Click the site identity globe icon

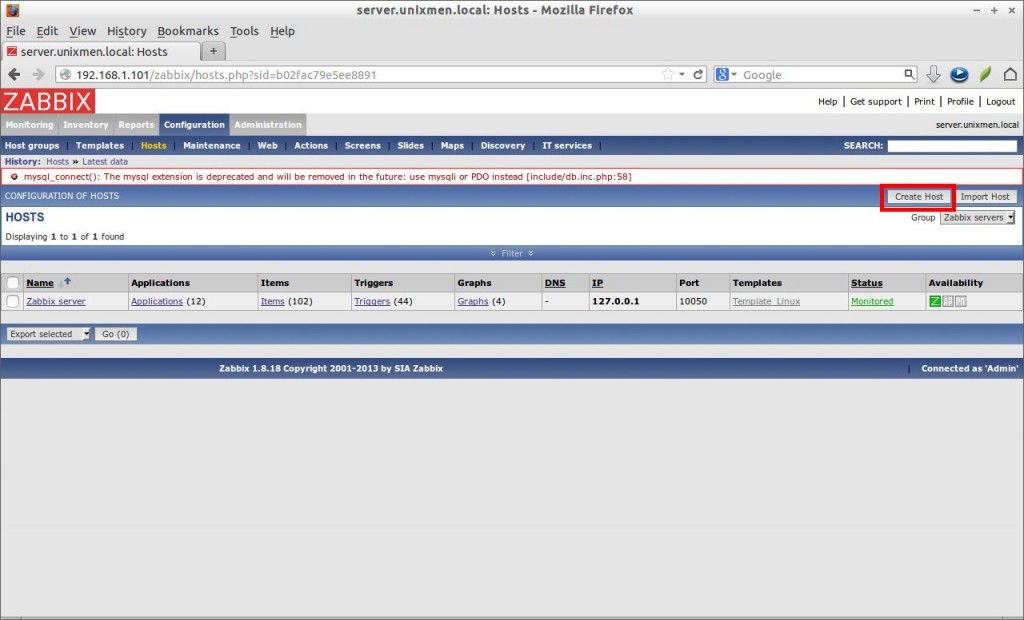tap(65, 74)
